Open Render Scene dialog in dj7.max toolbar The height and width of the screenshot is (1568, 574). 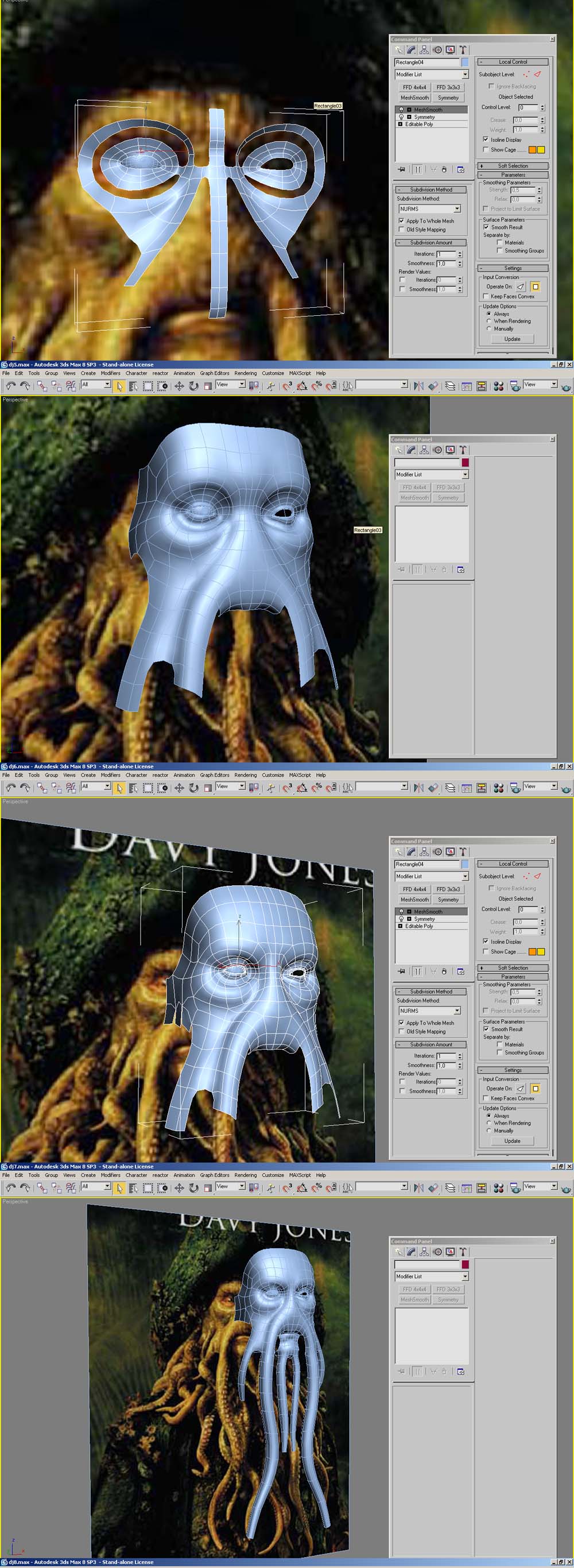click(515, 1187)
